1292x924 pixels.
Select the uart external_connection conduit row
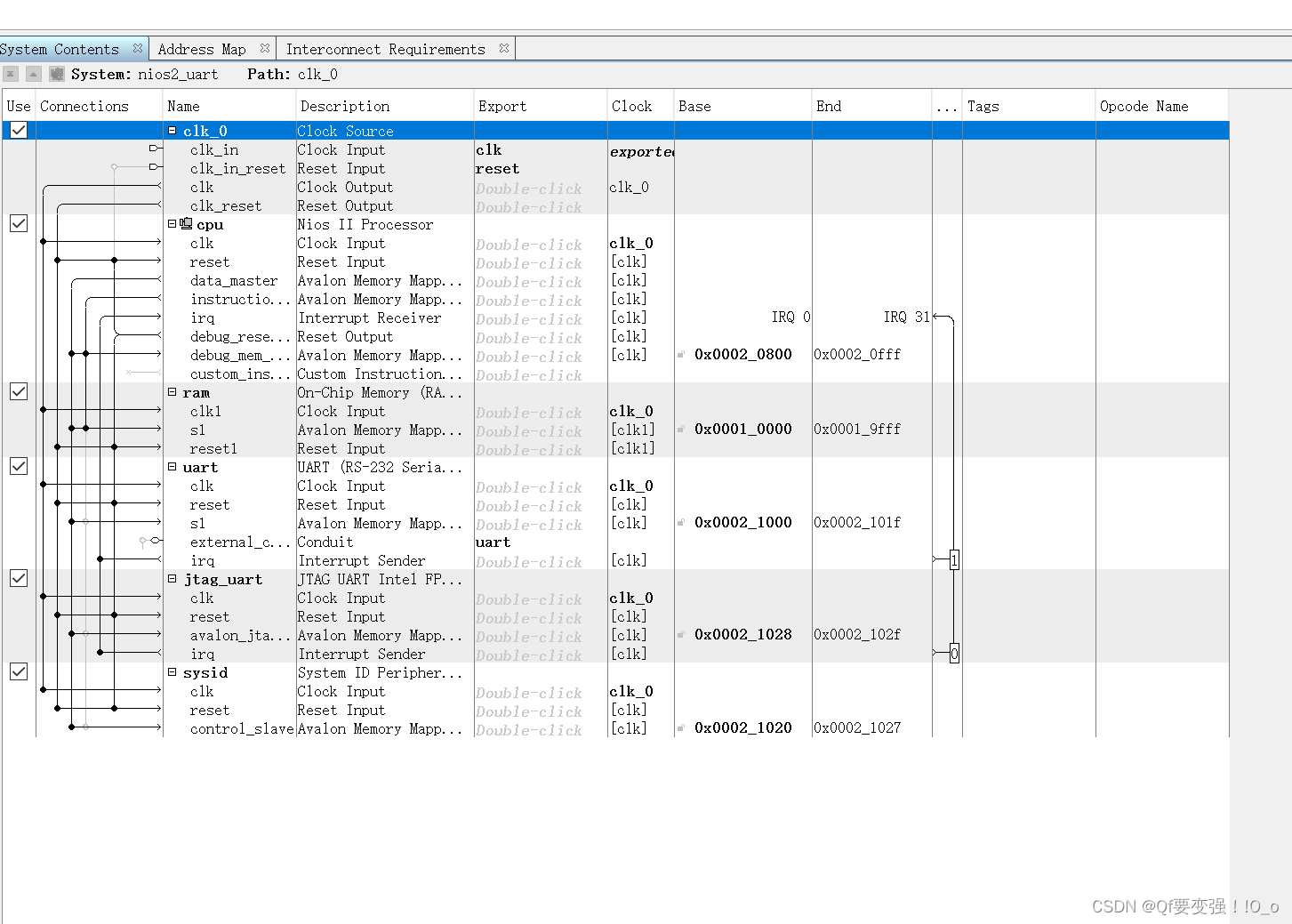click(x=615, y=542)
